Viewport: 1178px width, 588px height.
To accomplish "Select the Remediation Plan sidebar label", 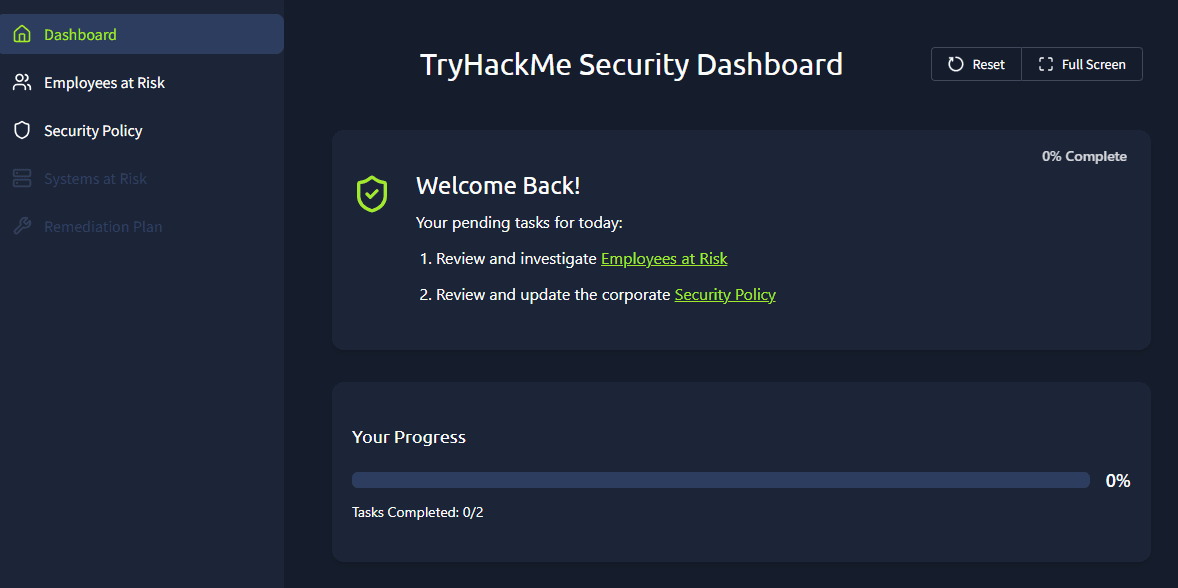I will [103, 227].
